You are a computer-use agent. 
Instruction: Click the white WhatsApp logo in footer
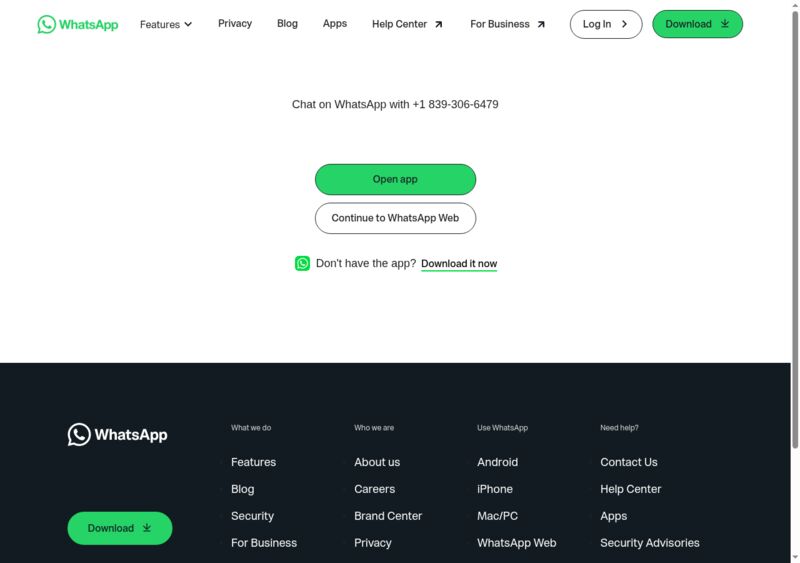click(118, 434)
